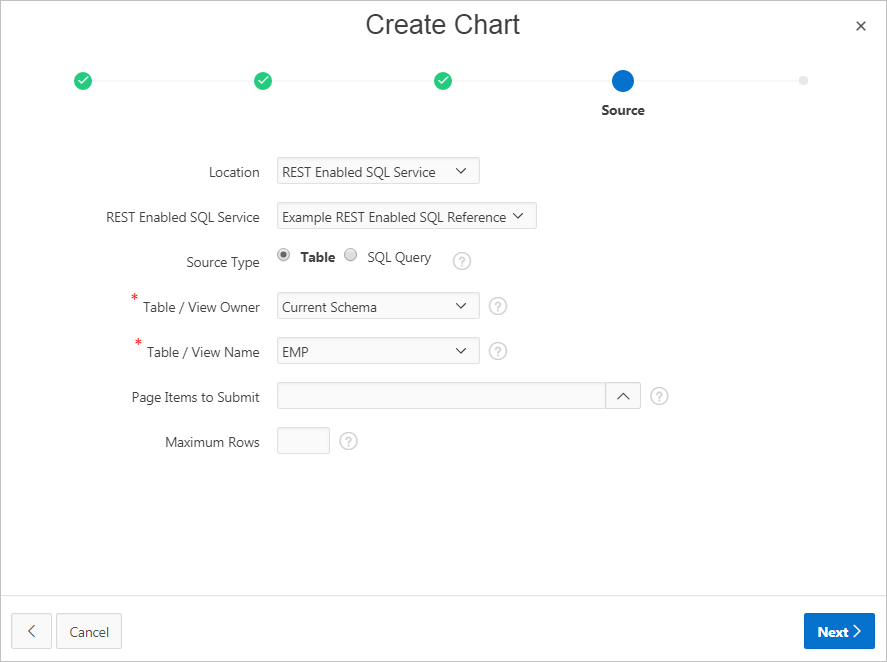Open help for Maximum Rows field

click(348, 441)
